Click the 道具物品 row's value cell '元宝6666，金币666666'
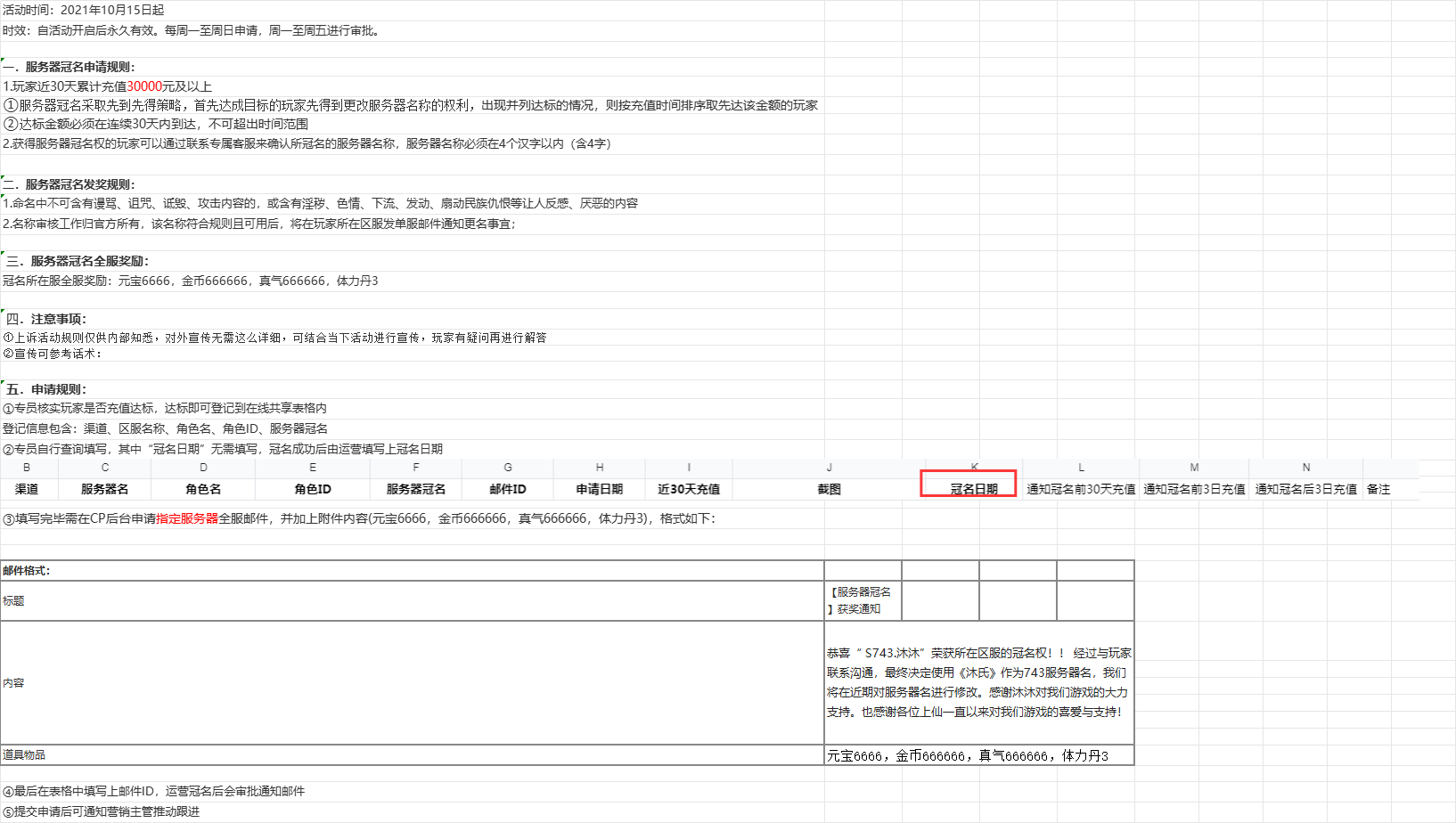This screenshot has width=1456, height=823. coord(979,755)
